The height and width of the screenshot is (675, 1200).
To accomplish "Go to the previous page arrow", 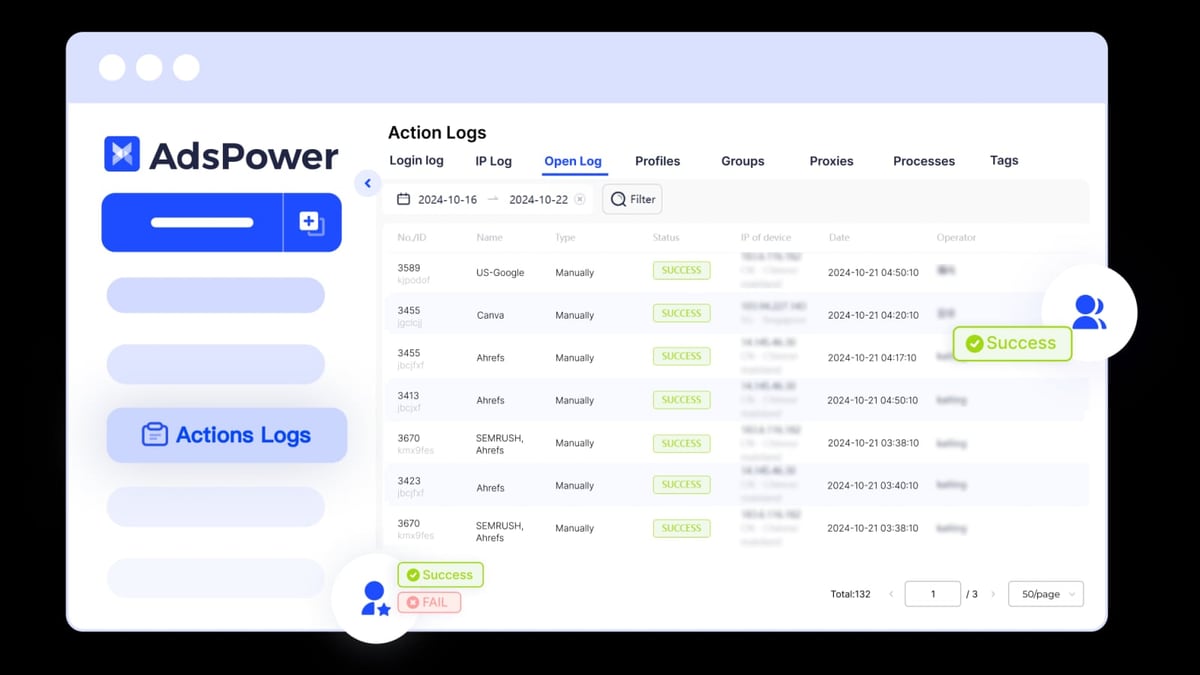I will coord(891,594).
